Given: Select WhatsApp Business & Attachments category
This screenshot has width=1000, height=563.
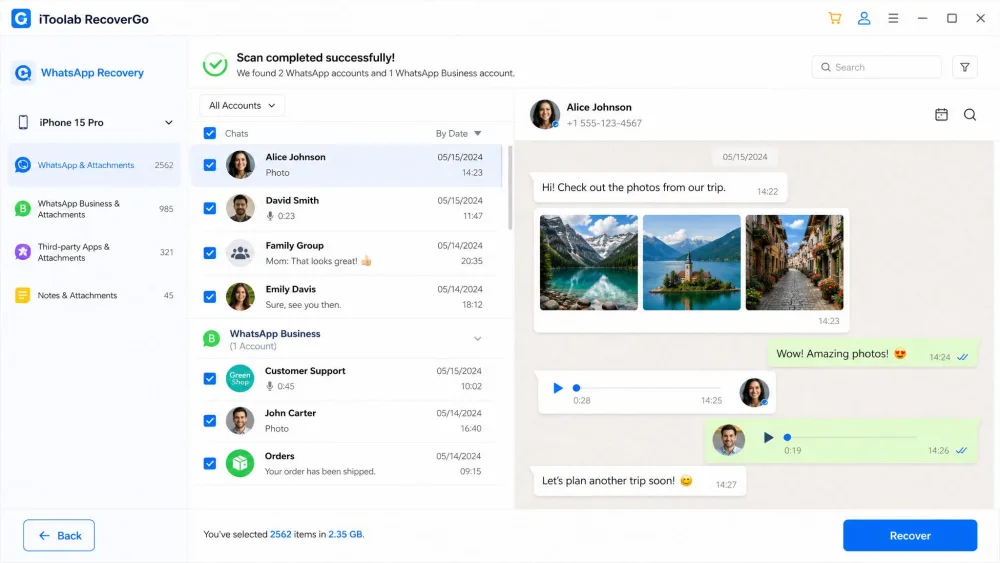Looking at the screenshot, I should (94, 209).
